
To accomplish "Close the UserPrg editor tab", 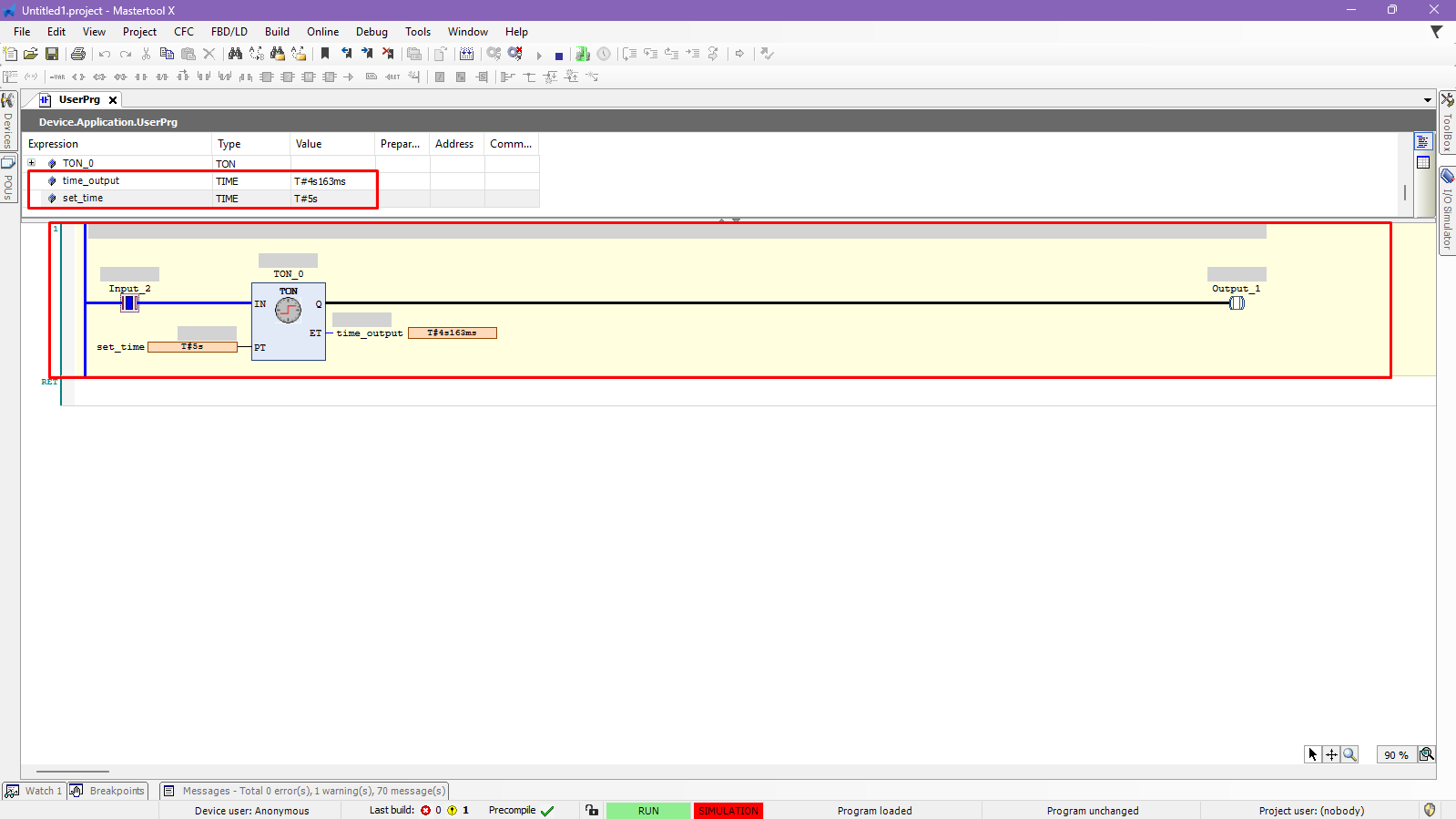I will click(113, 100).
